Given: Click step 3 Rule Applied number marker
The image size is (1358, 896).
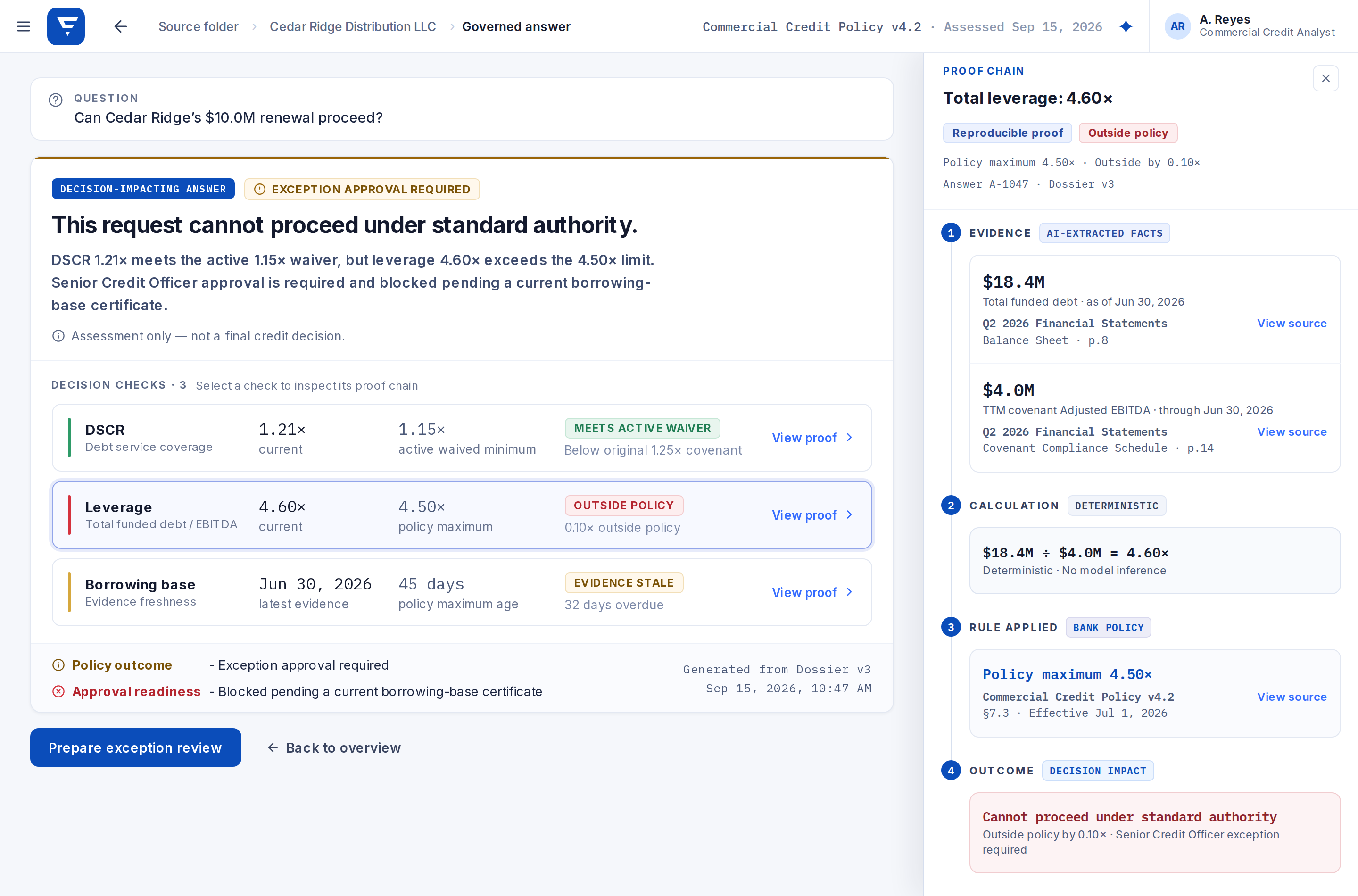Looking at the screenshot, I should (x=951, y=627).
